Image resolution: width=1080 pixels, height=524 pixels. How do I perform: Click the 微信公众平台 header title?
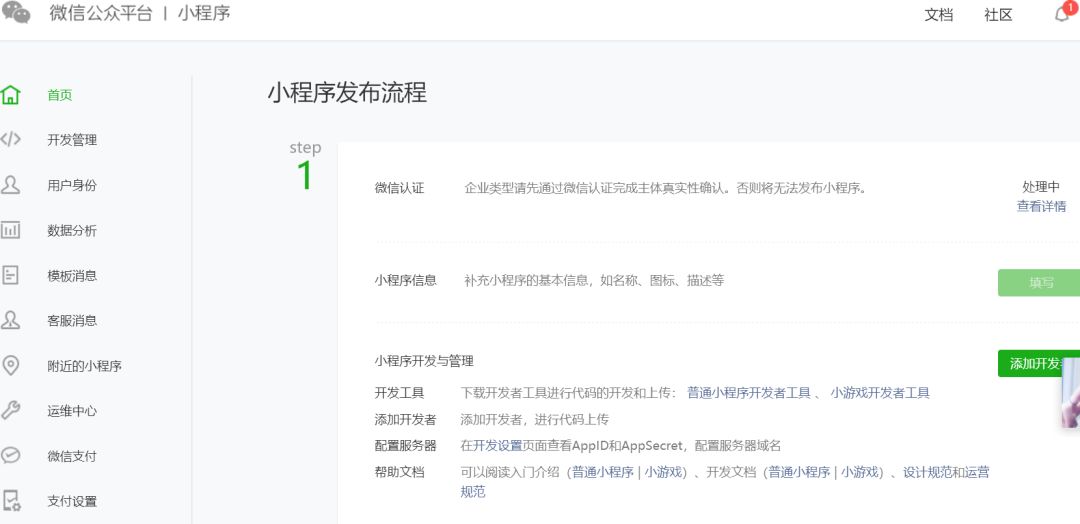pos(101,13)
